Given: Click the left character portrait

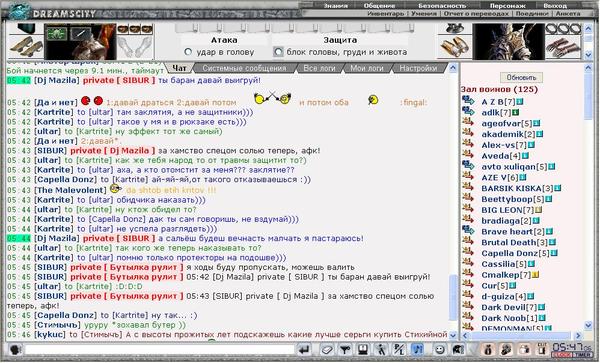Looking at the screenshot, I should click(80, 41).
